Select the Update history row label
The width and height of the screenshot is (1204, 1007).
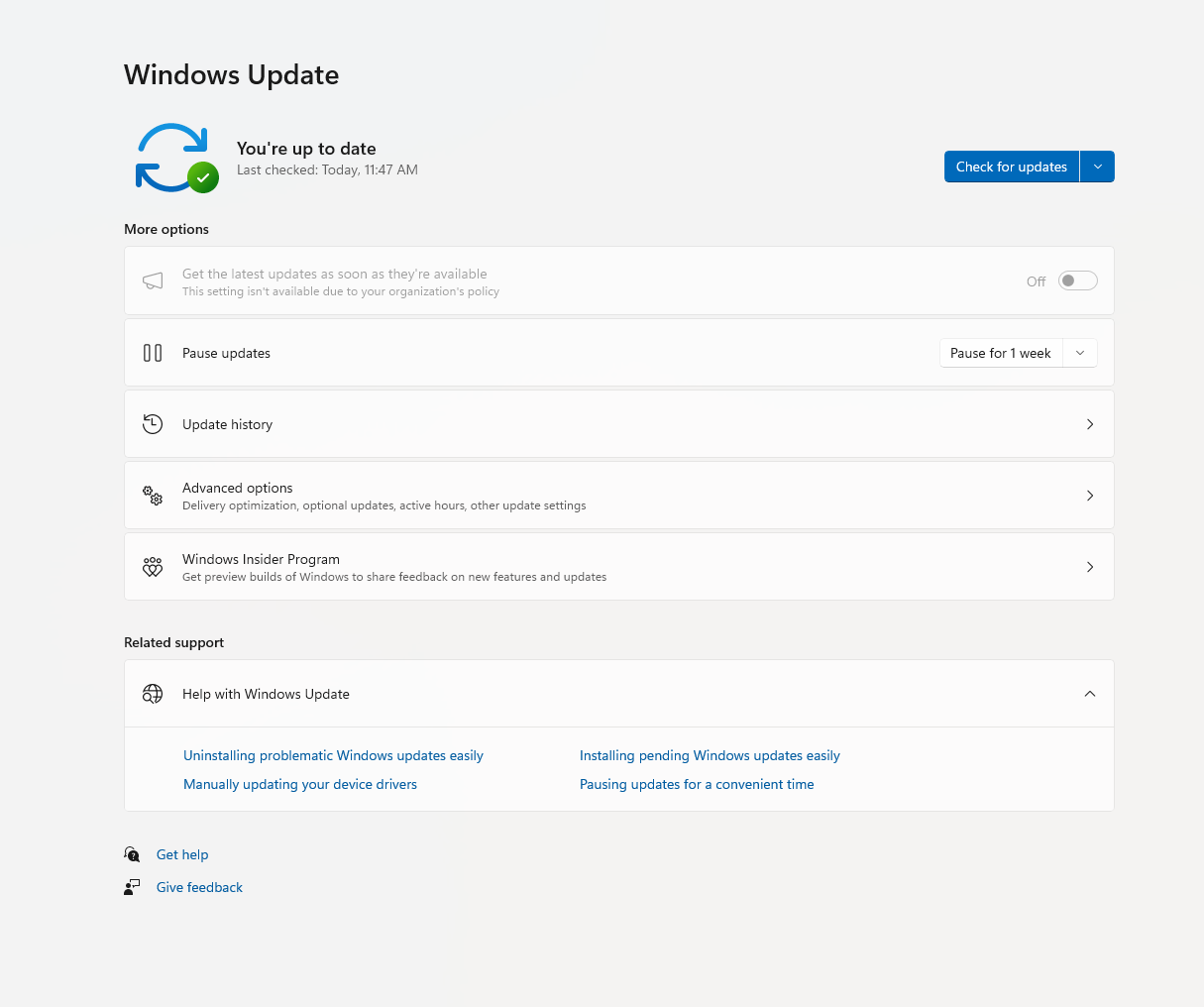coord(227,424)
